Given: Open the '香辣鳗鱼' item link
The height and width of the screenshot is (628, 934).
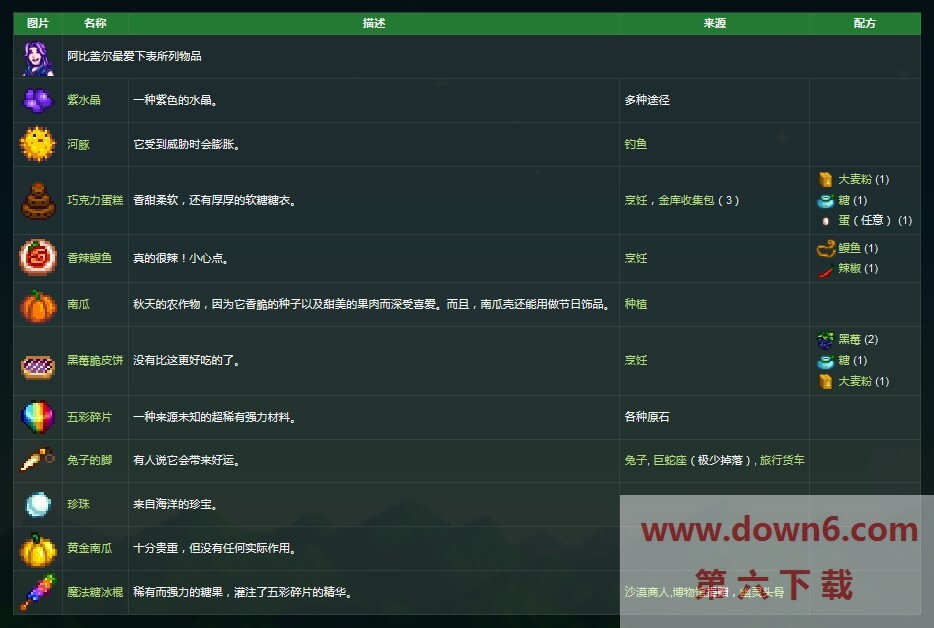Looking at the screenshot, I should coord(89,258).
